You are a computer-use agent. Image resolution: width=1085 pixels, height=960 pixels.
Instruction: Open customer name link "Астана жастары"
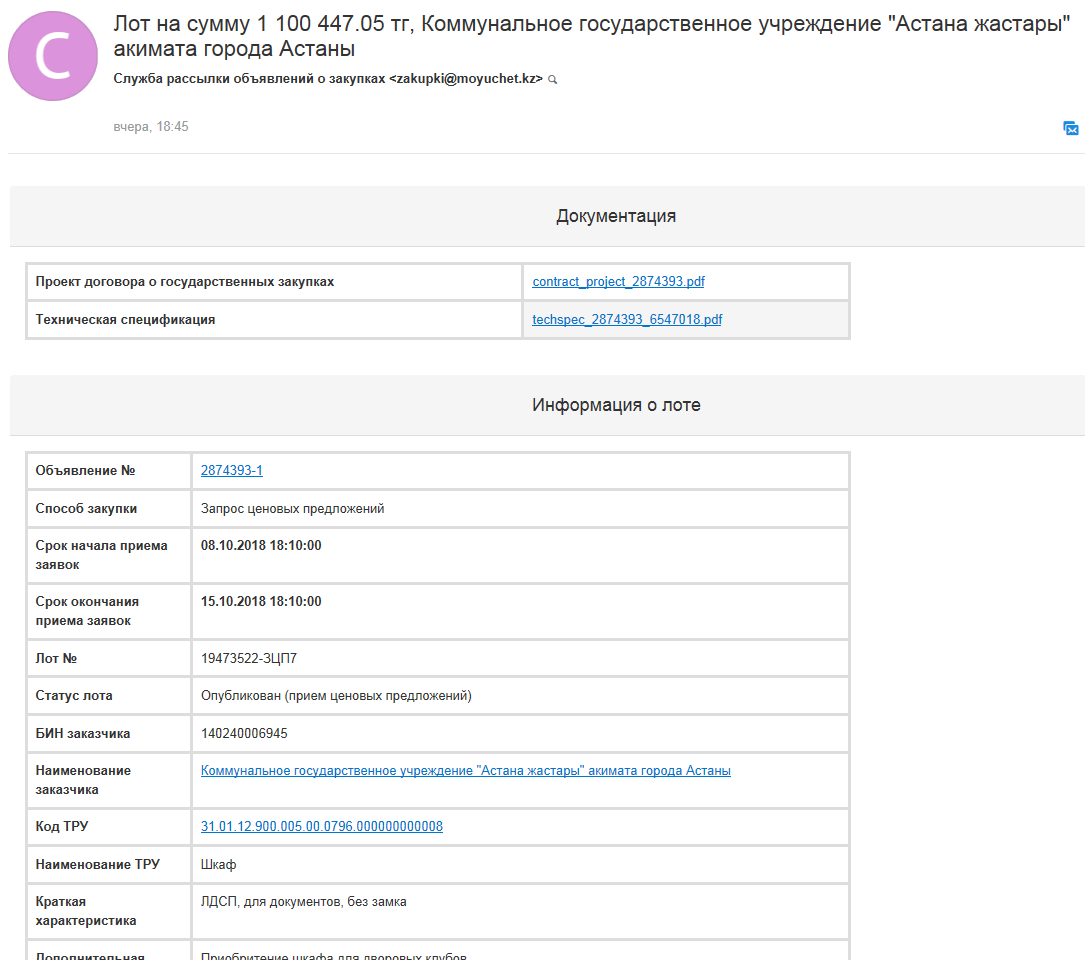click(466, 771)
